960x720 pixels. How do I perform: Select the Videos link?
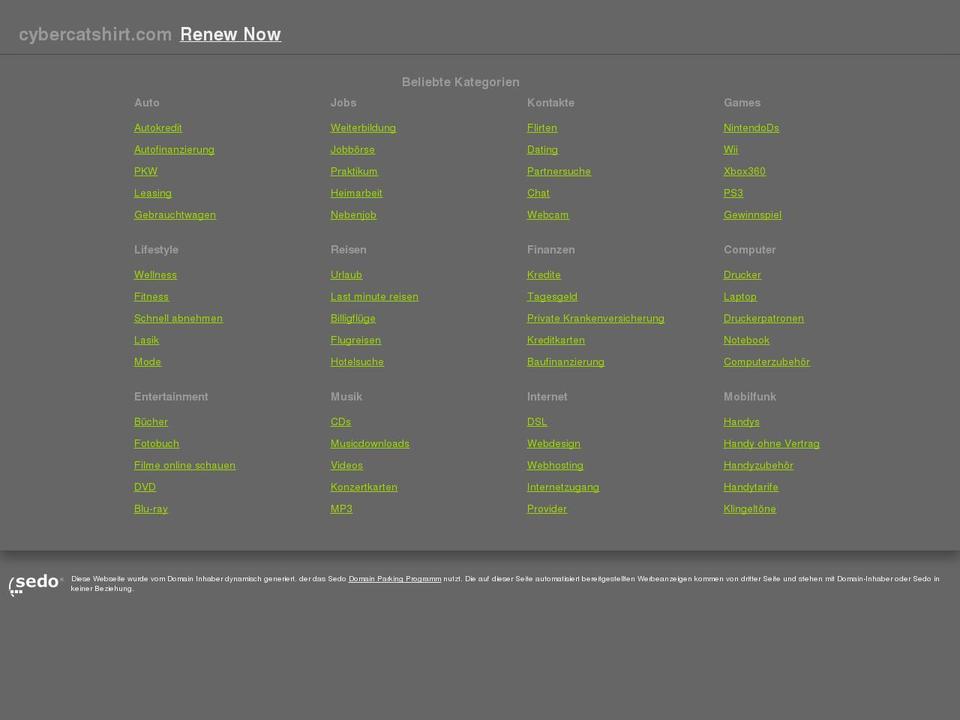[x=347, y=465]
